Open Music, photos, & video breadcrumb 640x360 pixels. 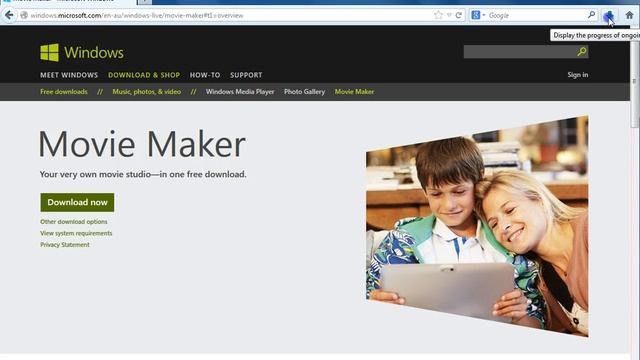click(147, 92)
